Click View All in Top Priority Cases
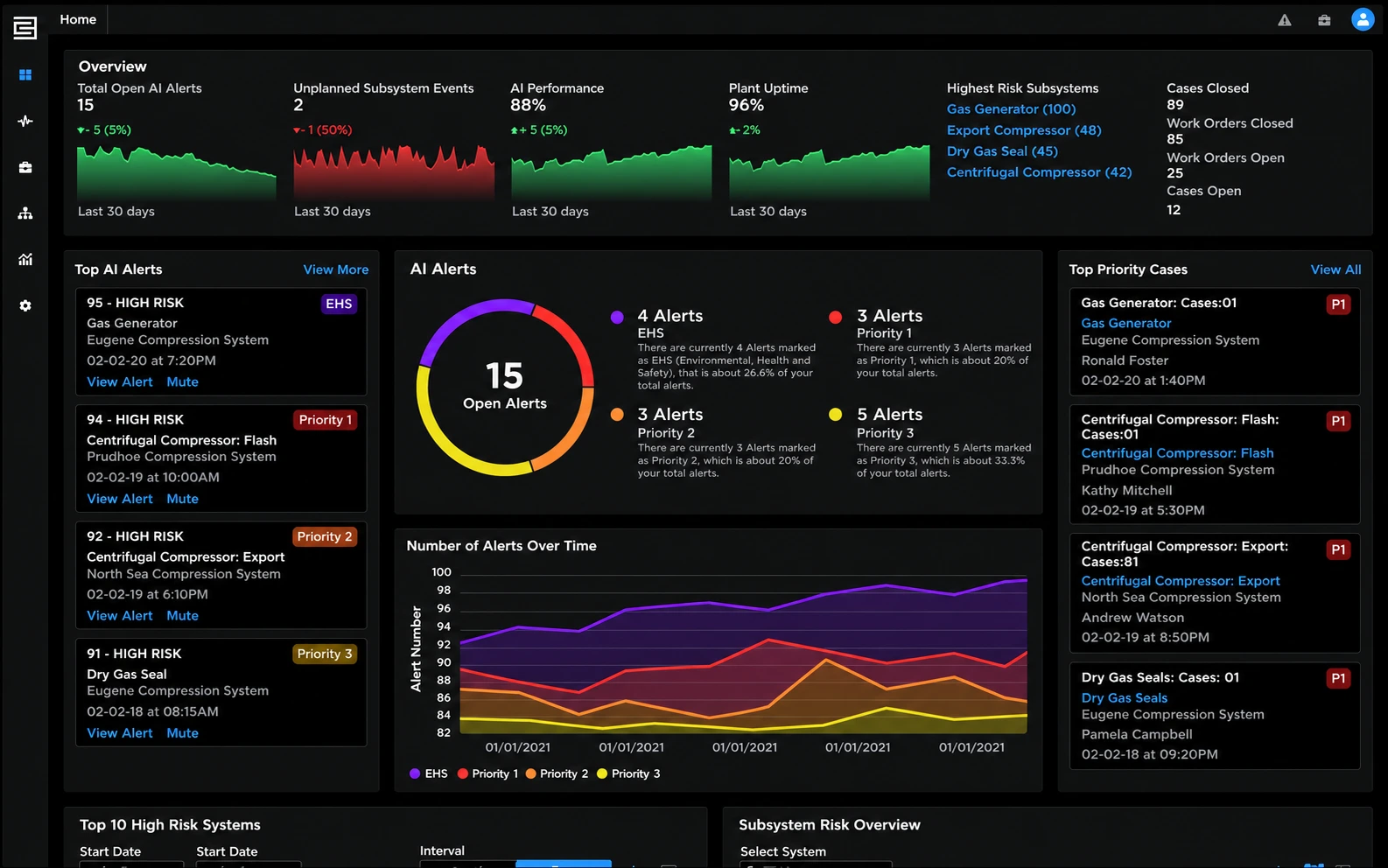 click(1335, 269)
